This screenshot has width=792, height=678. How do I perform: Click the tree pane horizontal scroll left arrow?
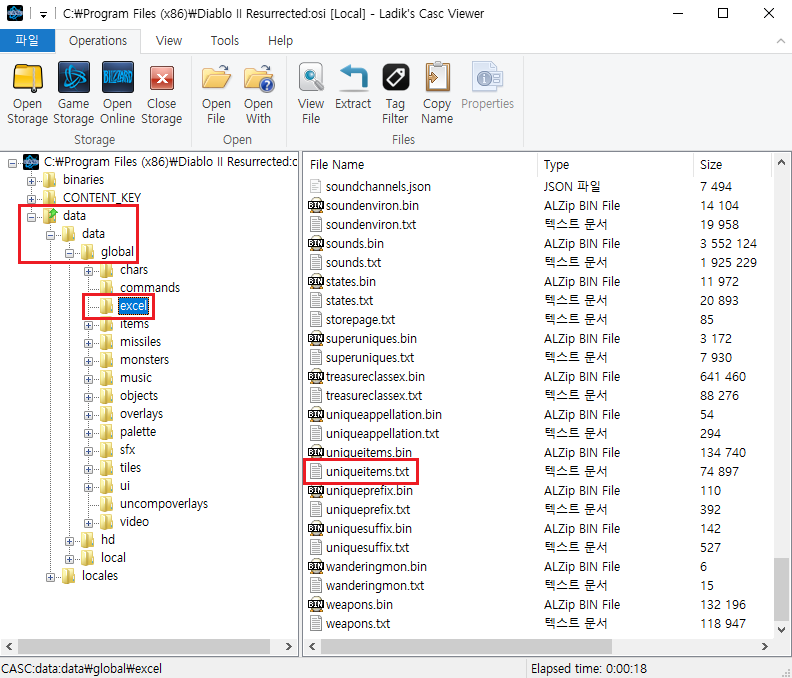[9, 646]
